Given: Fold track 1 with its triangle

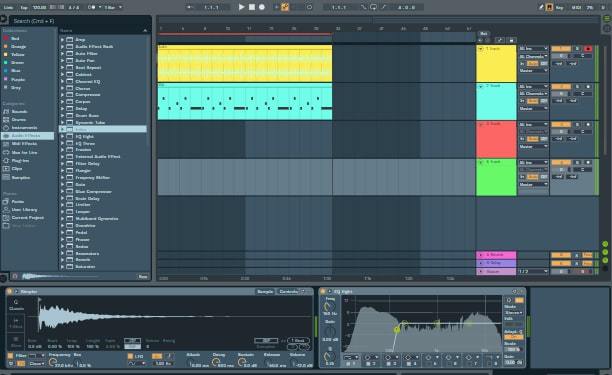Looking at the screenshot, I should pos(481,49).
